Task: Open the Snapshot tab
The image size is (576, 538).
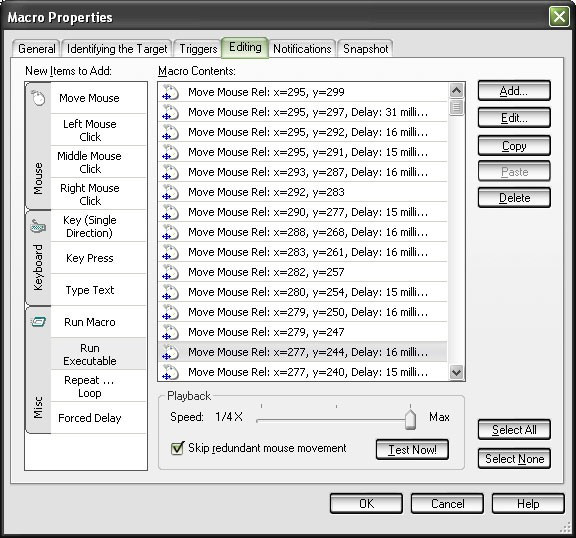Action: coord(366,49)
